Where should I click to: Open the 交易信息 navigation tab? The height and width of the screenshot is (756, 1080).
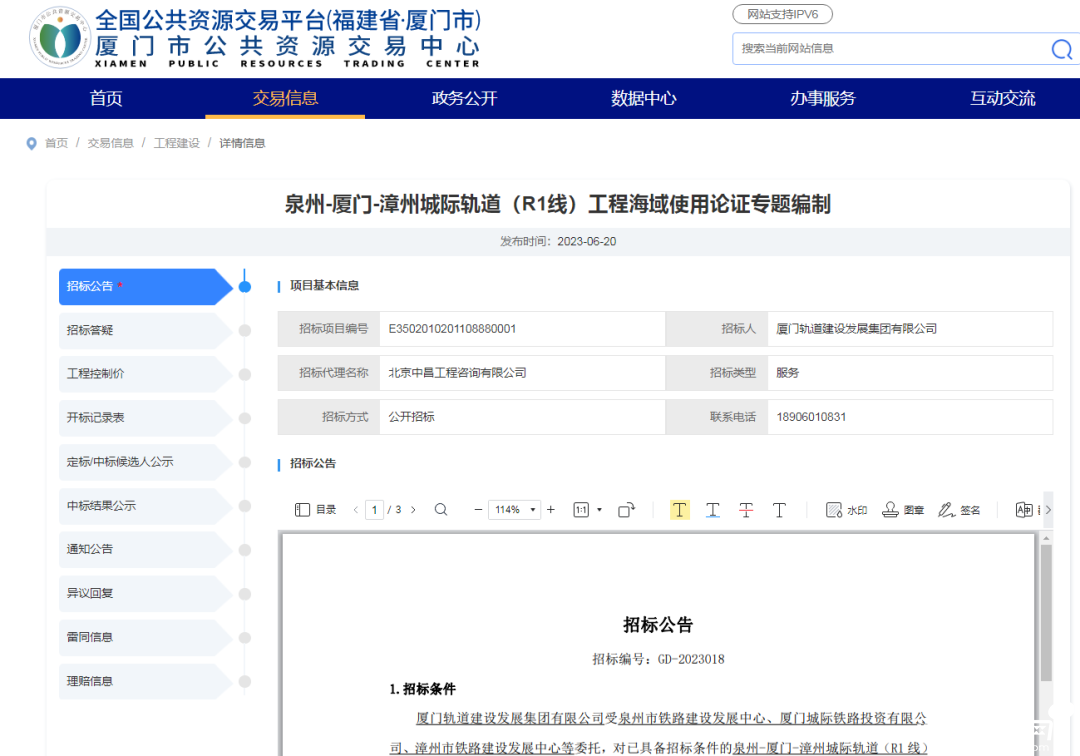(285, 98)
